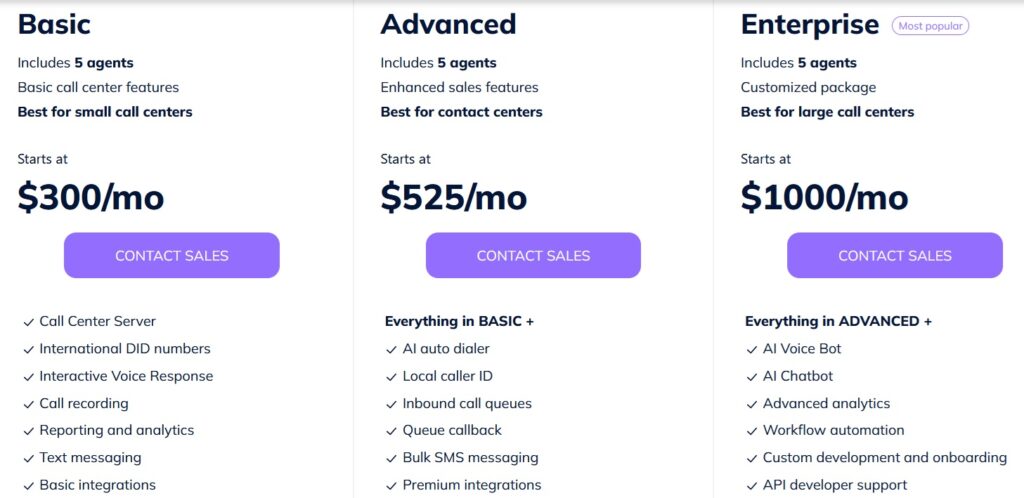1024x498 pixels.
Task: Click checkmark icon beside Premium integrations
Action: [391, 486]
